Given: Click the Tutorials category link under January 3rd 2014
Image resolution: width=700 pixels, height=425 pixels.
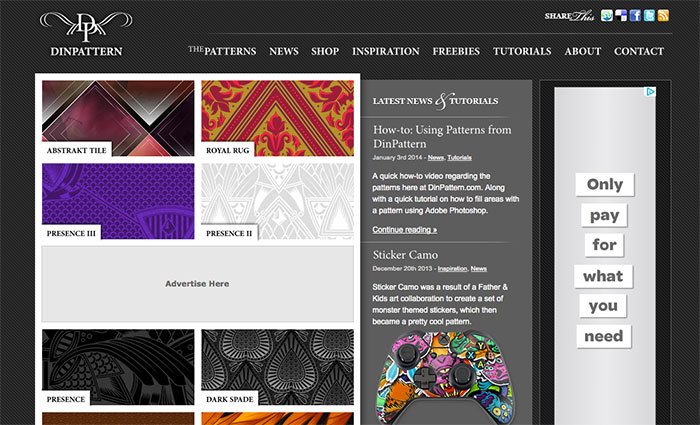Looking at the screenshot, I should coord(459,158).
